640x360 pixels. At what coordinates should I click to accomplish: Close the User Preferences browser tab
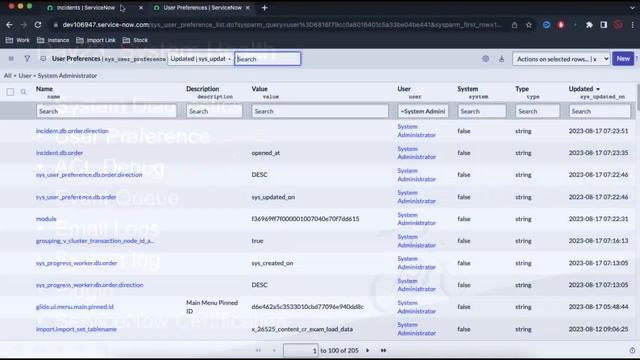pos(247,8)
